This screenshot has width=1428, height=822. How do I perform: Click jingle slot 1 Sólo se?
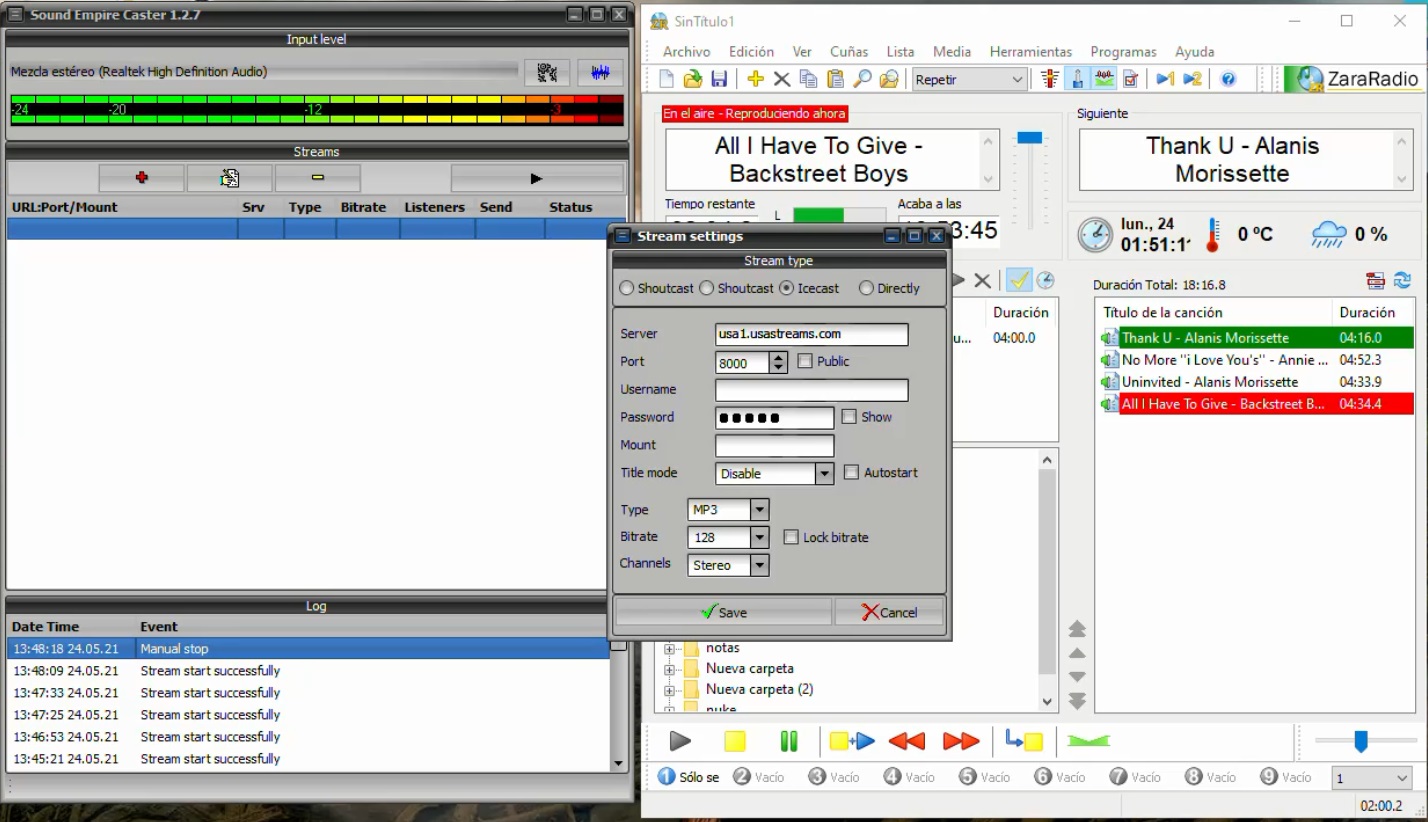pyautogui.click(x=688, y=777)
